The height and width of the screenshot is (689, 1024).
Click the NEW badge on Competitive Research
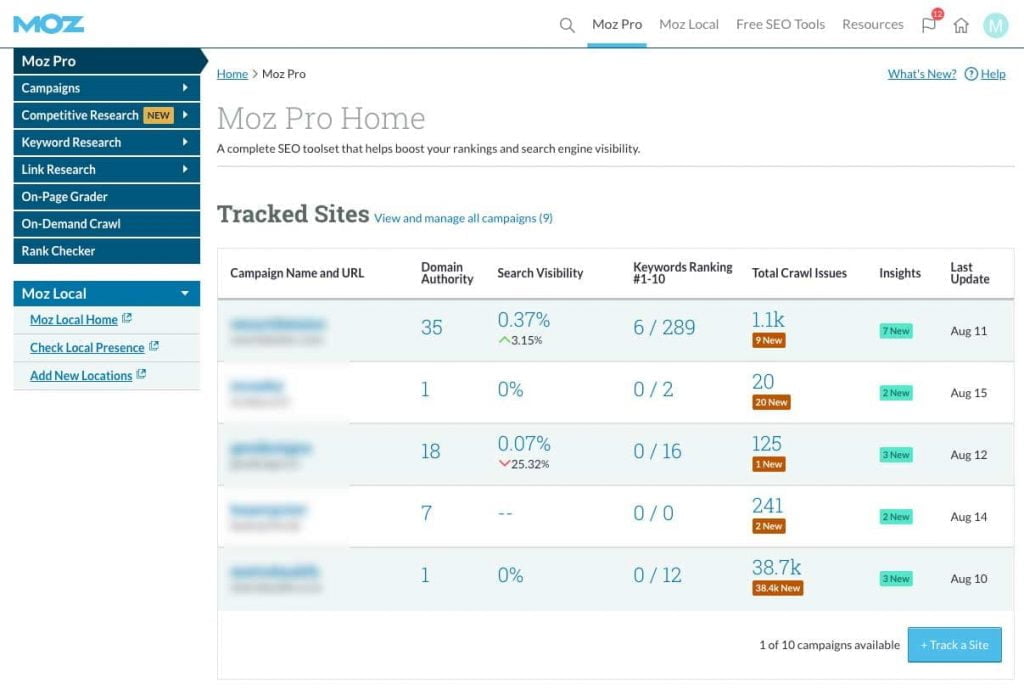point(158,115)
